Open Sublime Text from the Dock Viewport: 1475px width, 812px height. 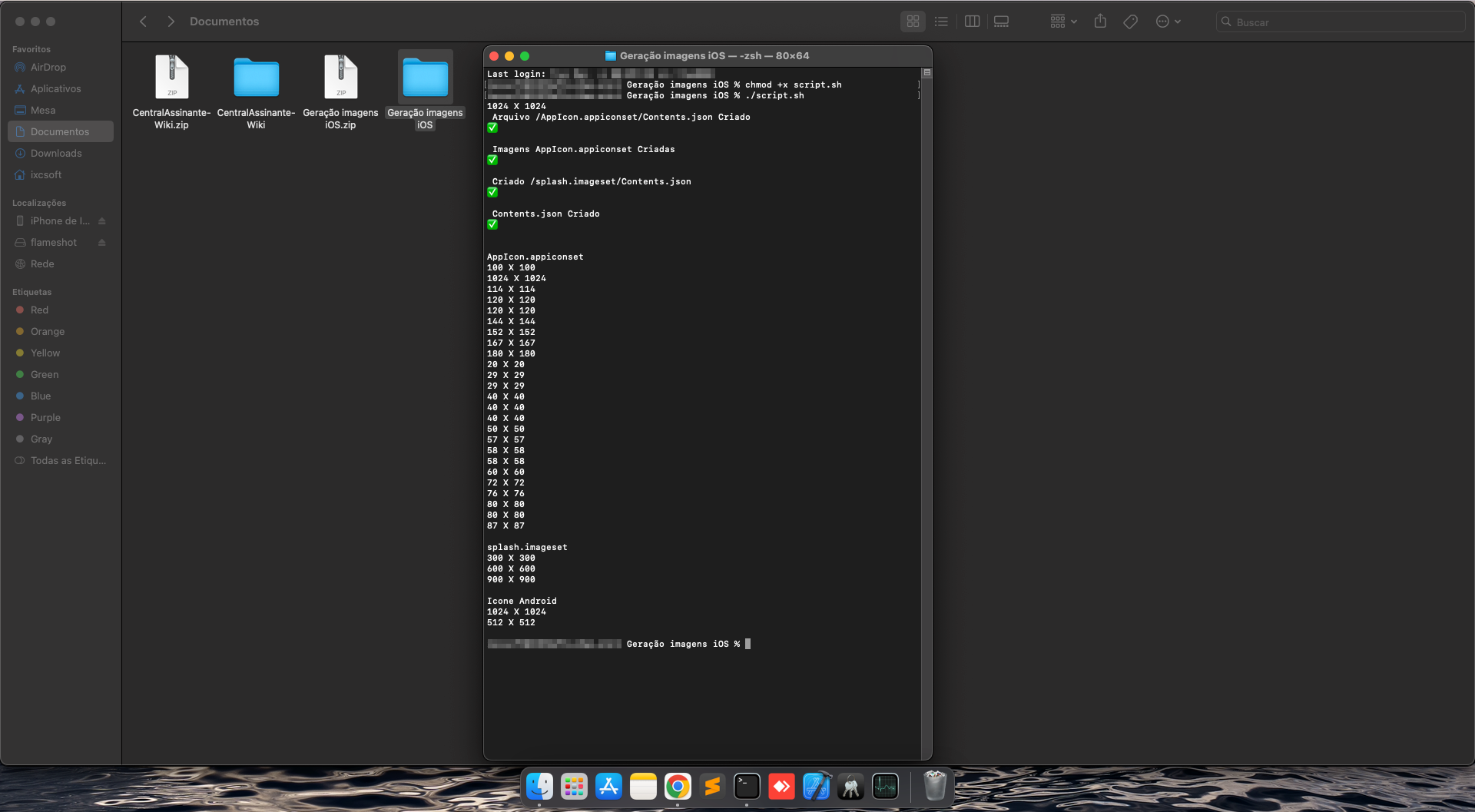pos(712,787)
